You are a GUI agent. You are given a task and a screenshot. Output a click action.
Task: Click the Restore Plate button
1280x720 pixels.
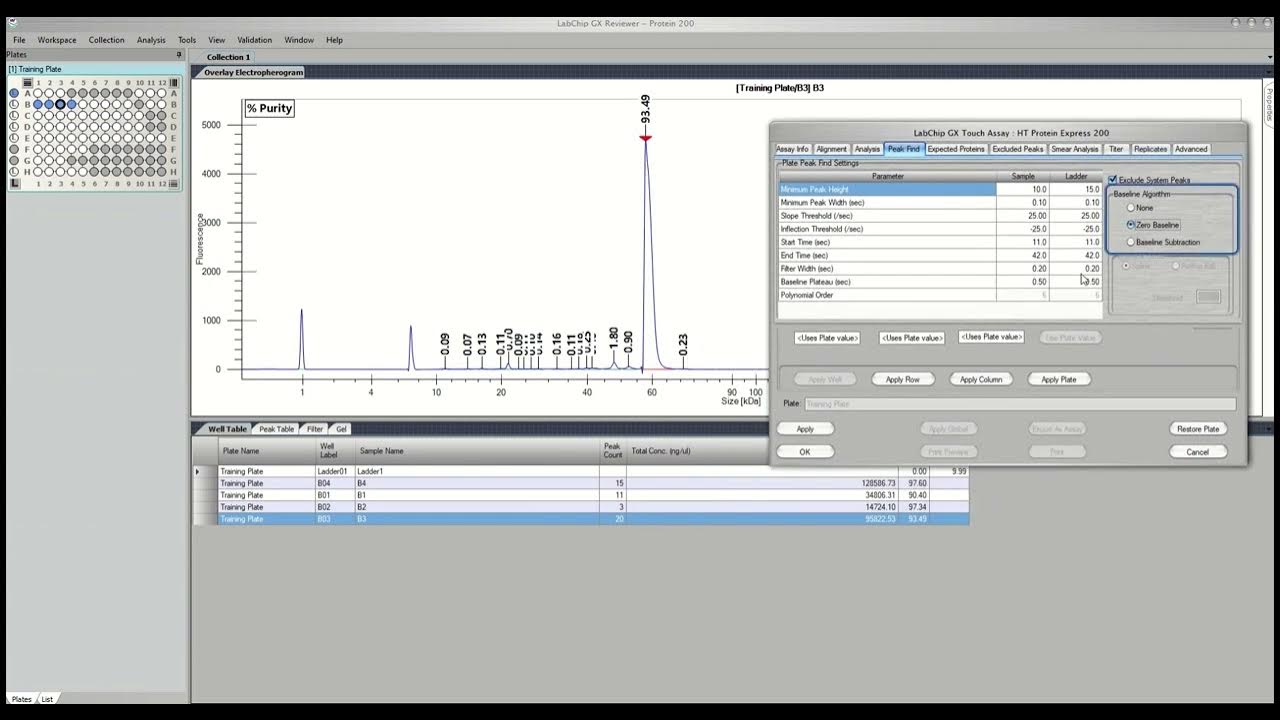point(1198,429)
